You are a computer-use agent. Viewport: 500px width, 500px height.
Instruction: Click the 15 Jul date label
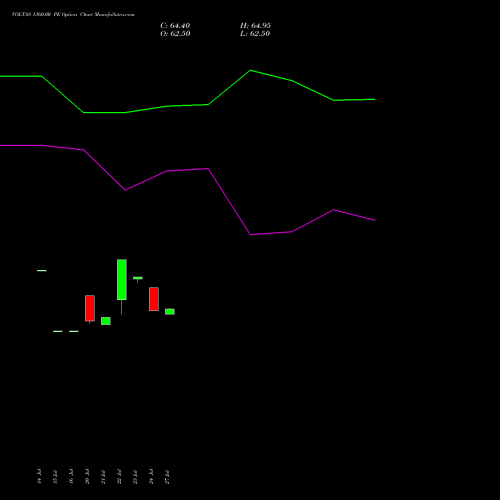55,476
